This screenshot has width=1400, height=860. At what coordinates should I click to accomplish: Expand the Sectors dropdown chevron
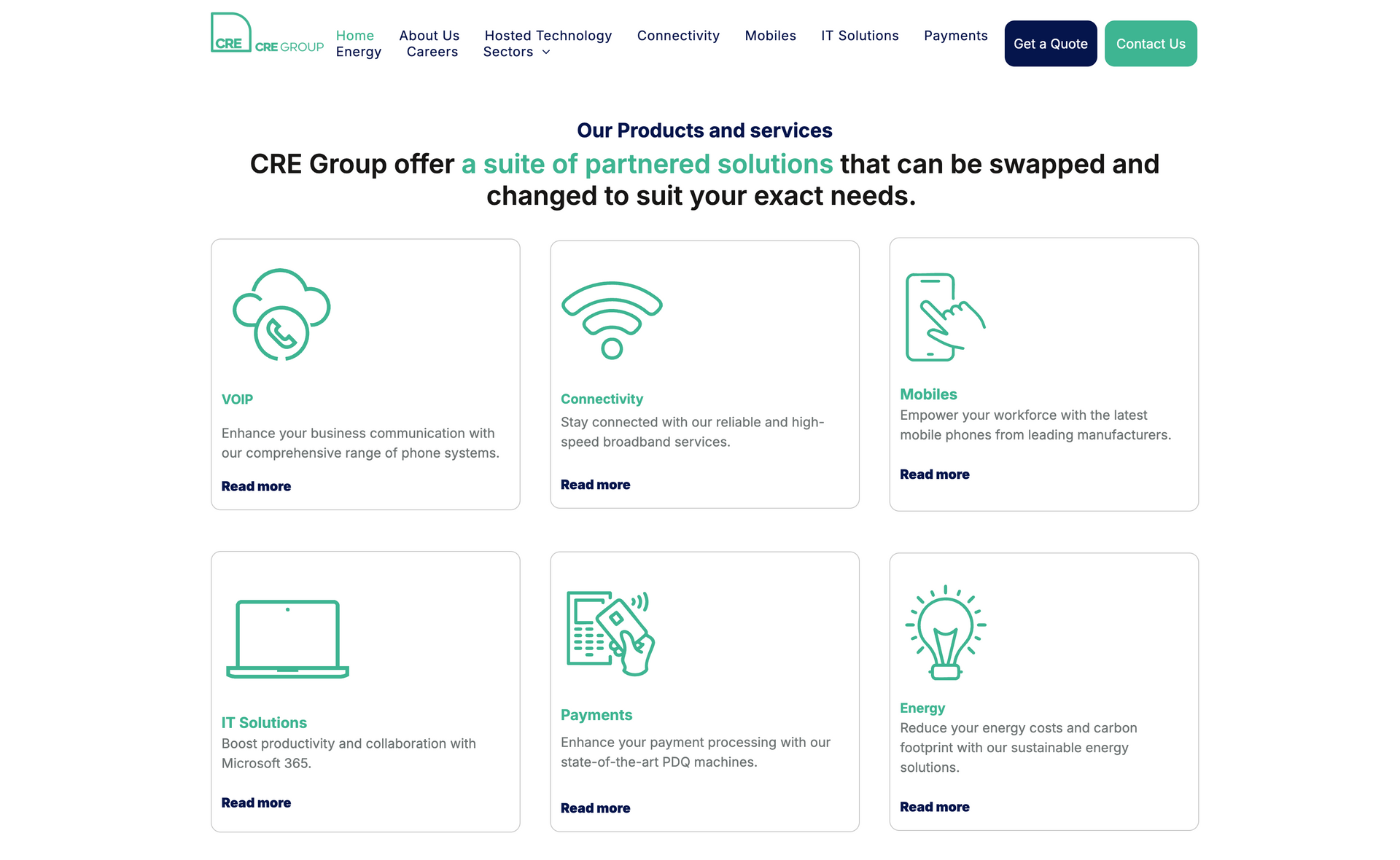(x=546, y=52)
